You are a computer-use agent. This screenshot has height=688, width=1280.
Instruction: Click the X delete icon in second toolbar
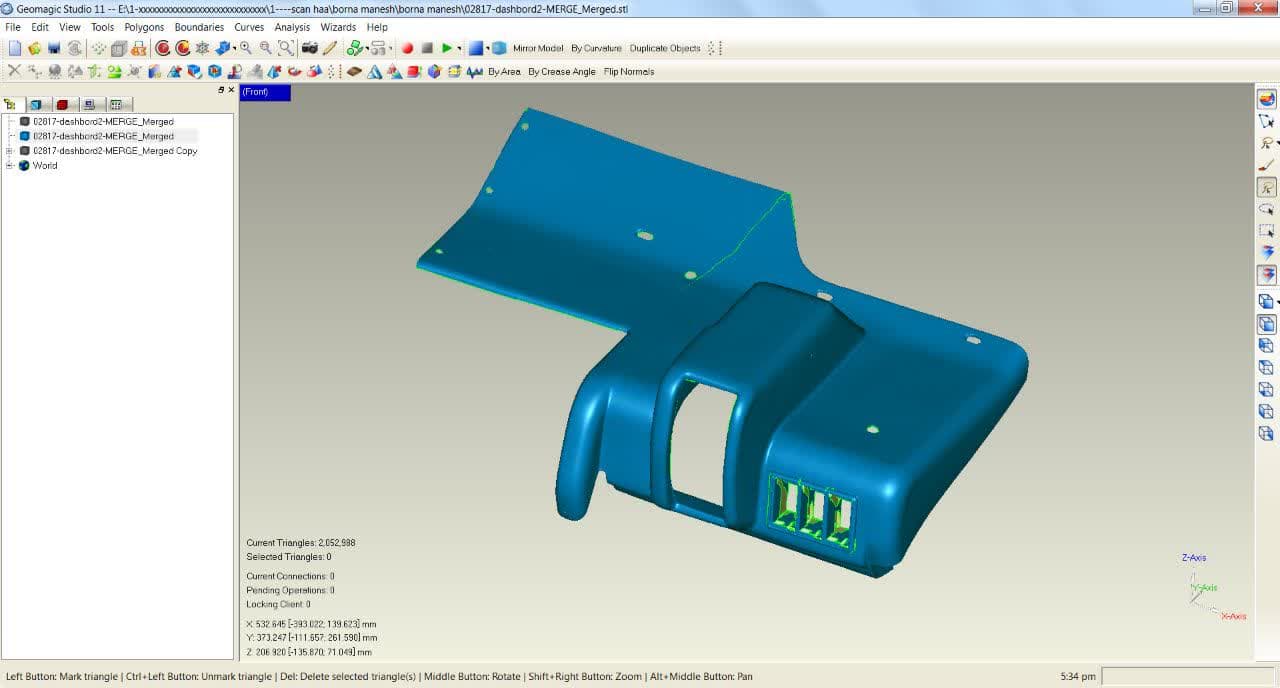[x=14, y=71]
